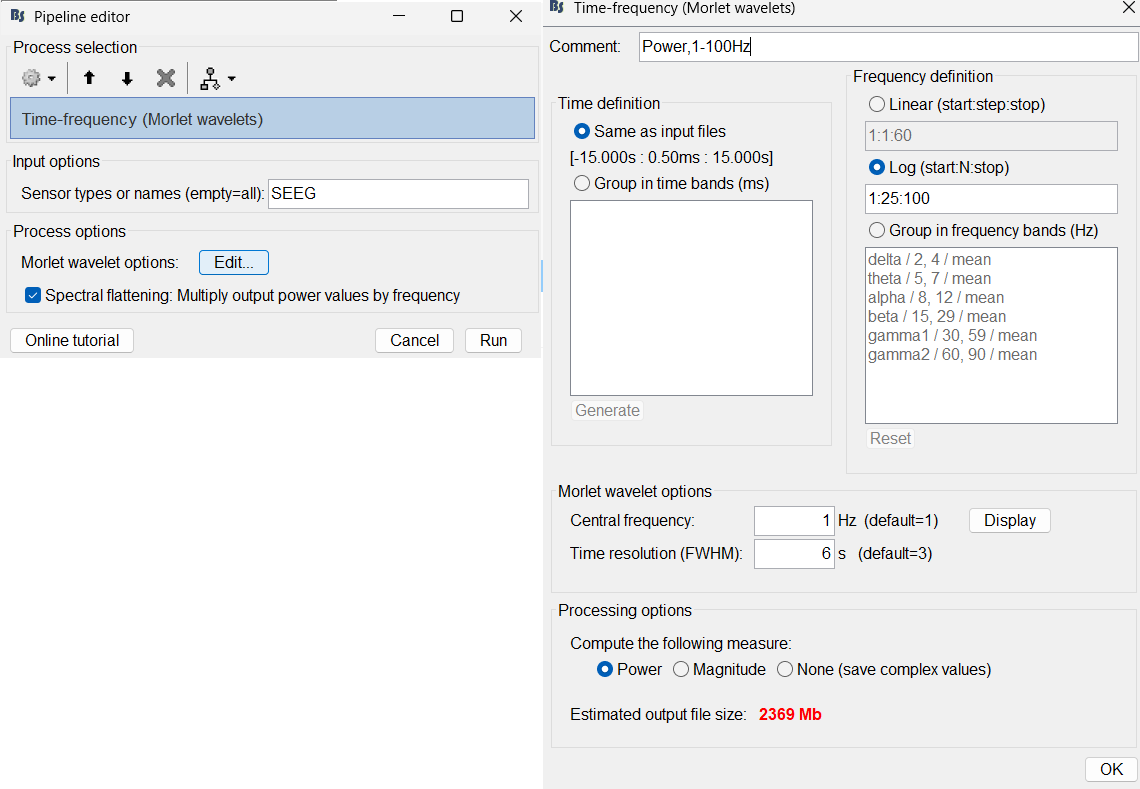Screen dimensions: 1140x789
Task: Select the Time-frequency (Morlet wavelets) process
Action: pyautogui.click(x=272, y=119)
